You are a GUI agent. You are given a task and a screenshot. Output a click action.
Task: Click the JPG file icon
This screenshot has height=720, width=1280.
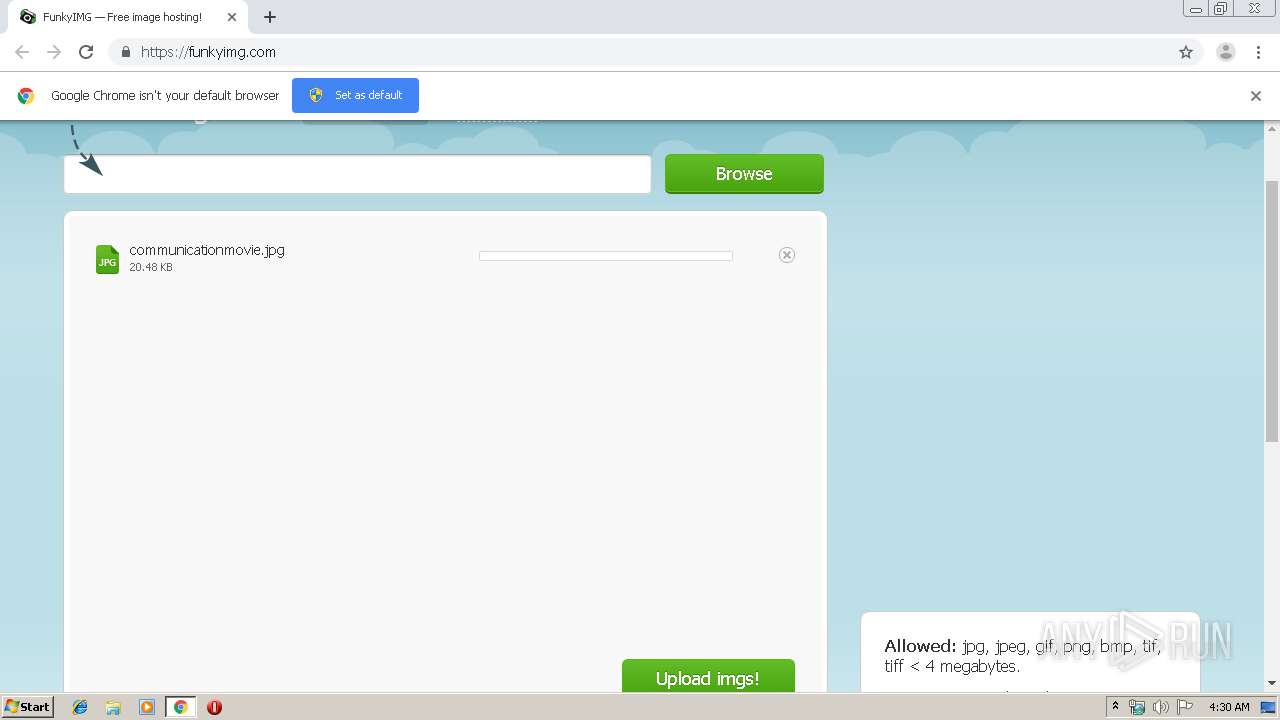coord(107,259)
